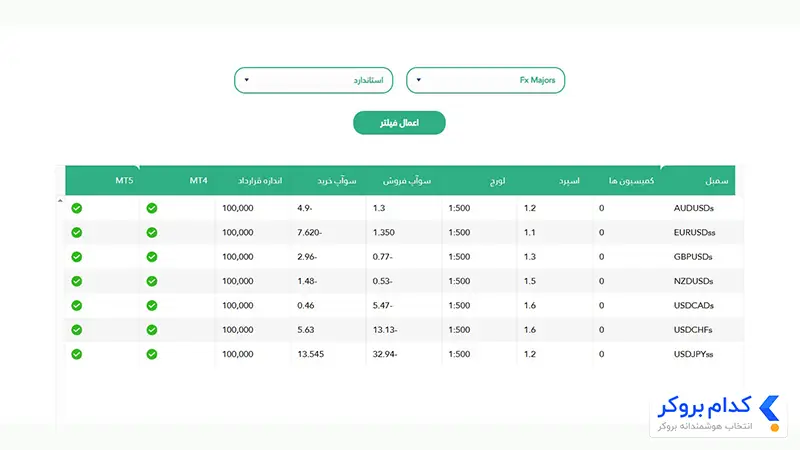Screen dimensions: 800x450
Task: Select the USDJPYss symbol cell
Action: 693,354
